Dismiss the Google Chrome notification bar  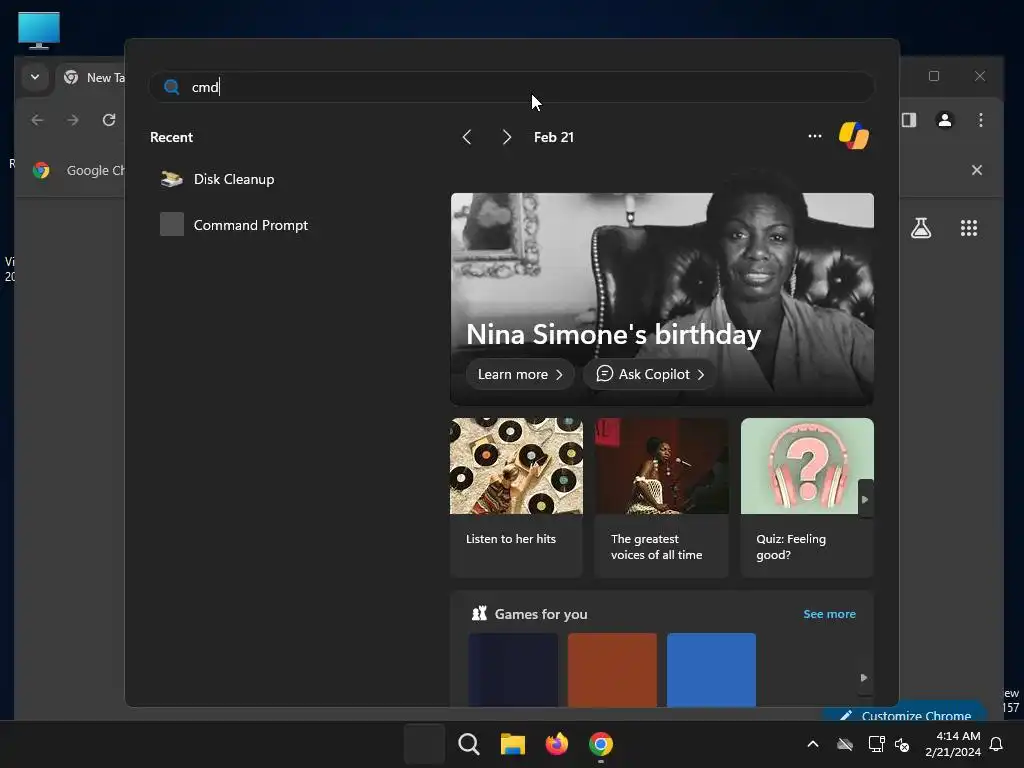[976, 170]
